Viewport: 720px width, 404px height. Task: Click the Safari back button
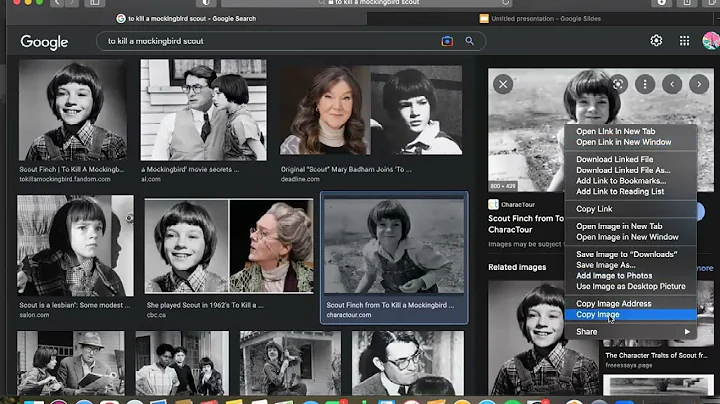57,3
